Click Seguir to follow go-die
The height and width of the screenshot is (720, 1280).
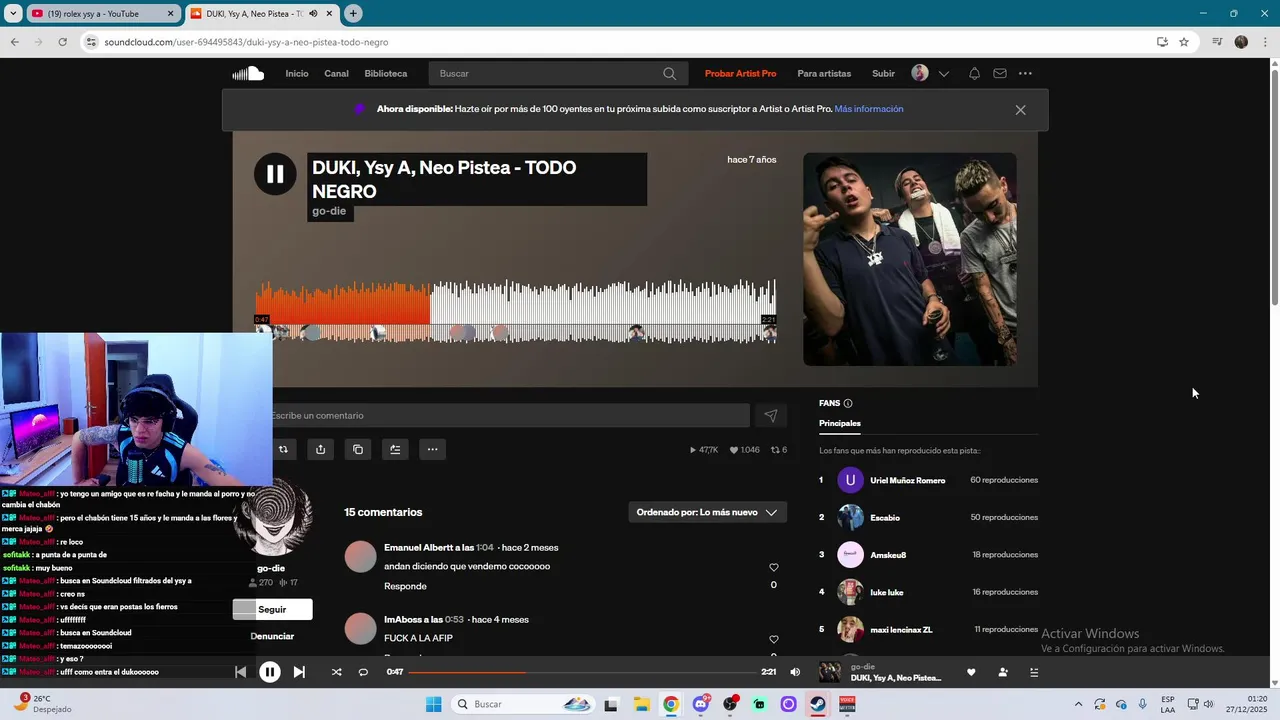[272, 609]
